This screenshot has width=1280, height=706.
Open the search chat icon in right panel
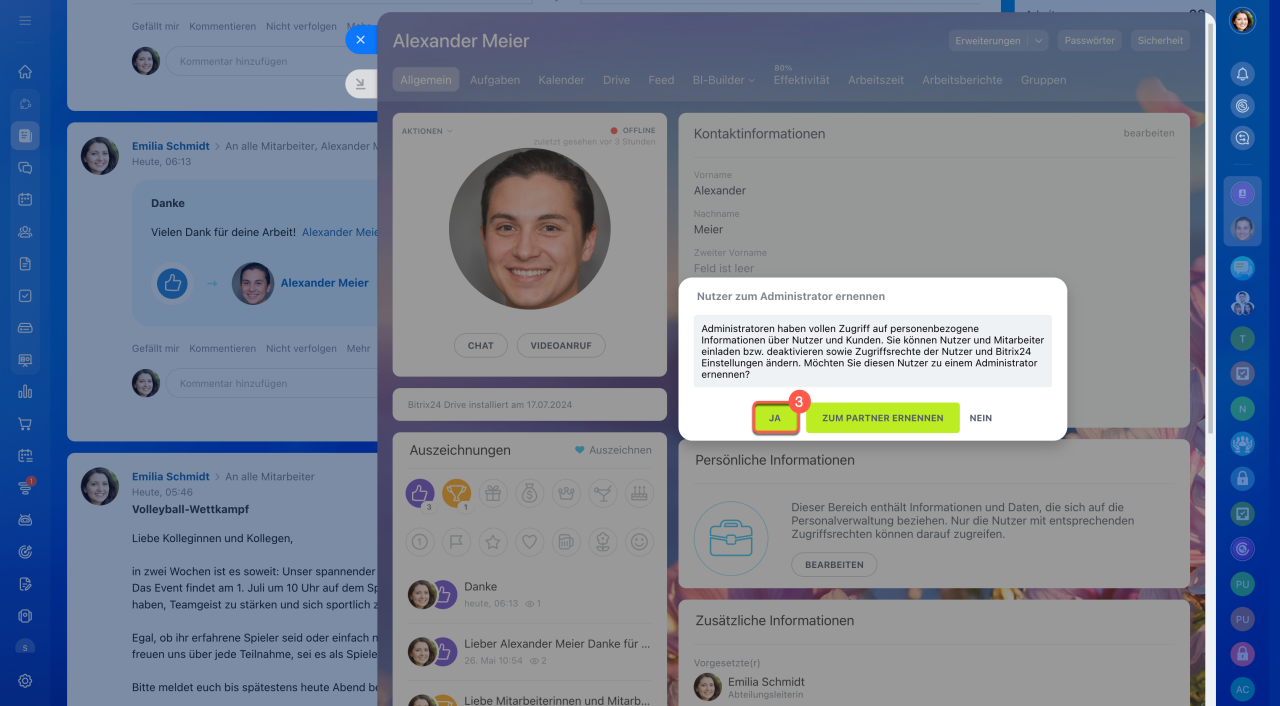coord(1242,139)
